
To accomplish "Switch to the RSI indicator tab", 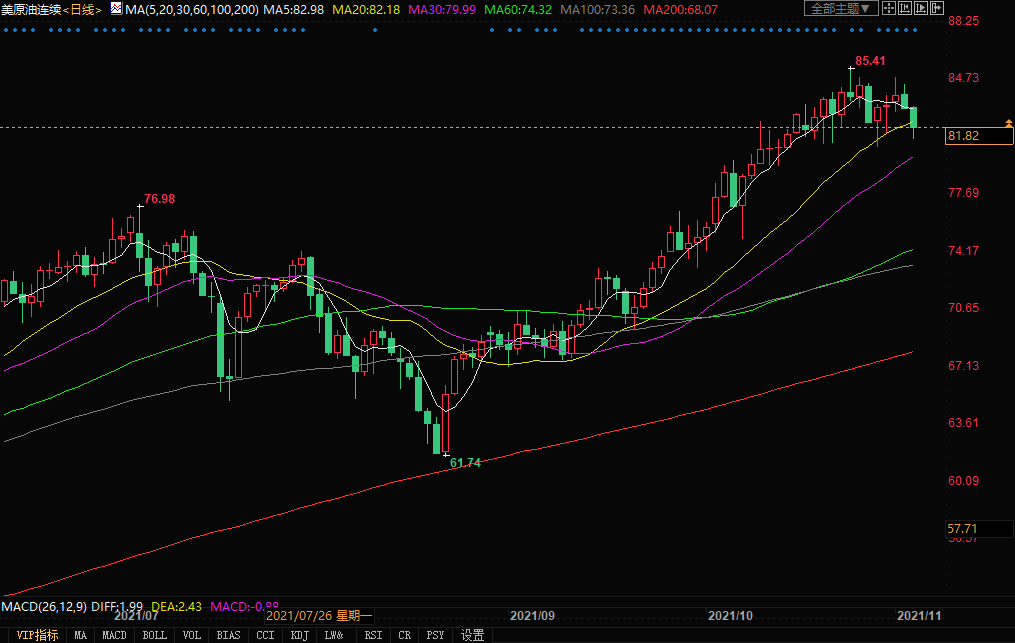I will (373, 635).
